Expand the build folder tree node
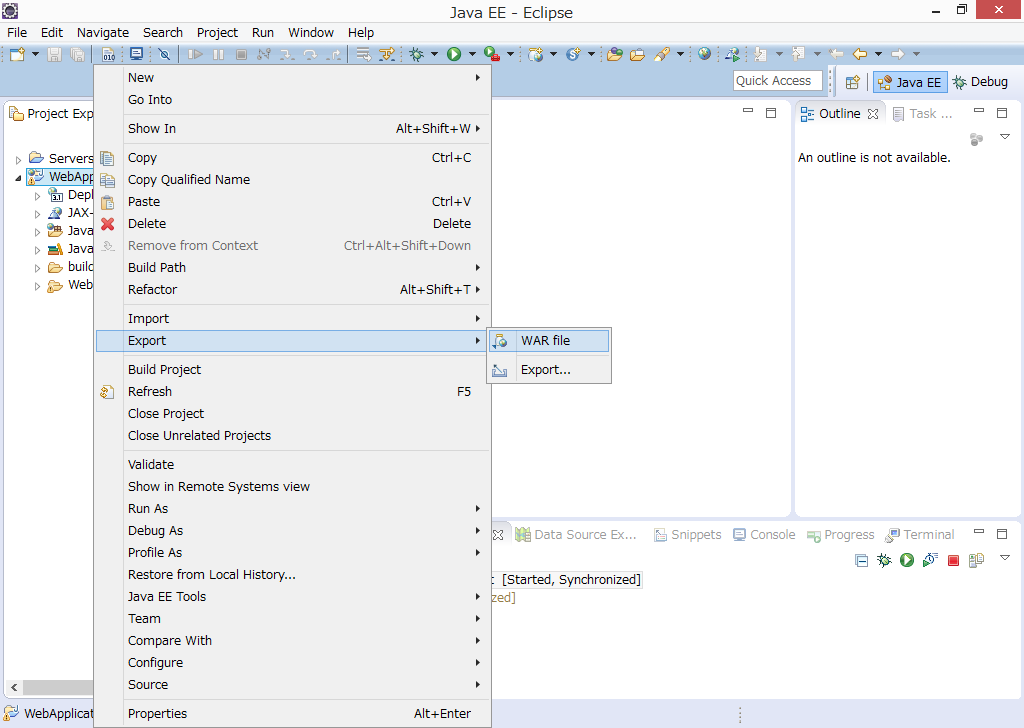The height and width of the screenshot is (728, 1024). [x=37, y=268]
